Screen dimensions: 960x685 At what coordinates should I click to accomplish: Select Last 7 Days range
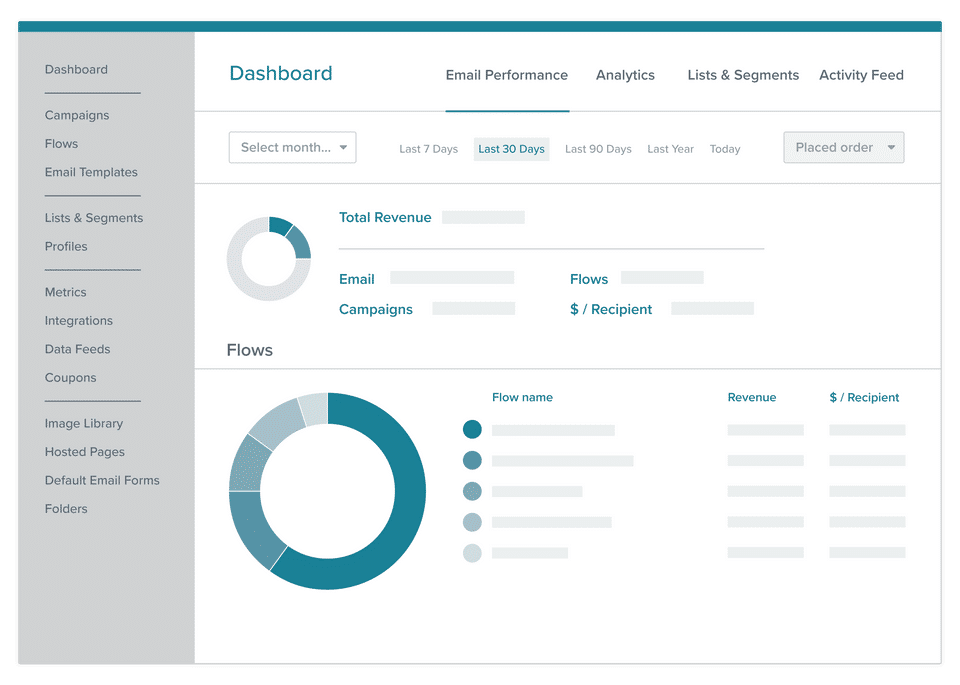click(x=429, y=149)
